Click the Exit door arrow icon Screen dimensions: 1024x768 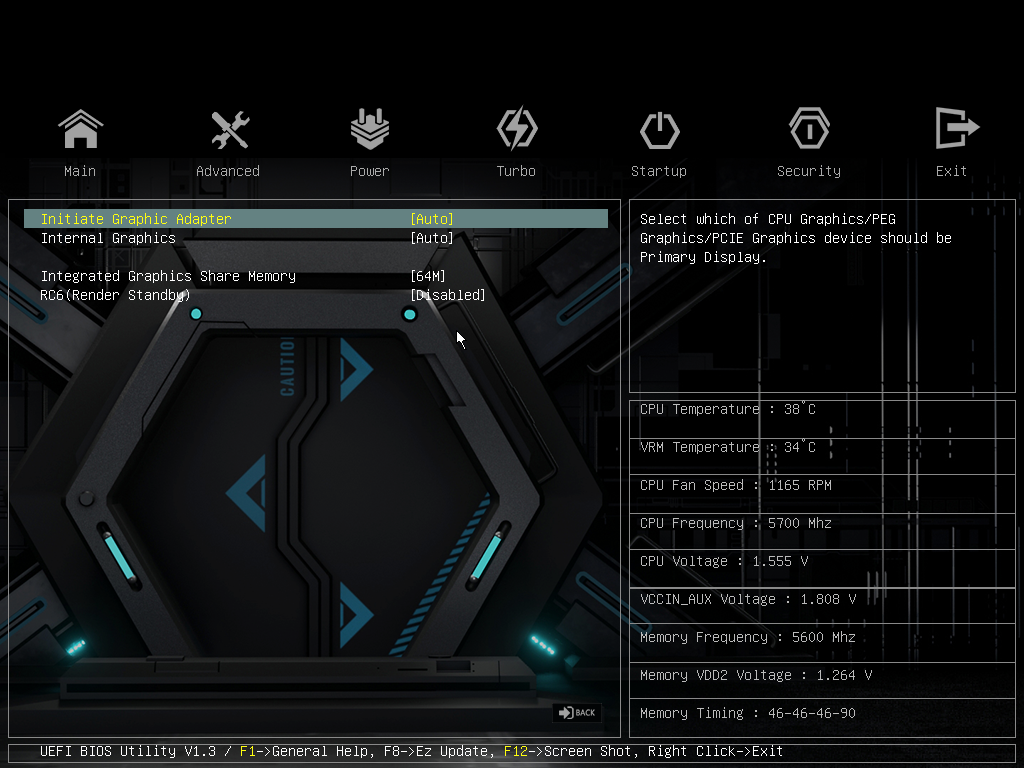[x=957, y=127]
